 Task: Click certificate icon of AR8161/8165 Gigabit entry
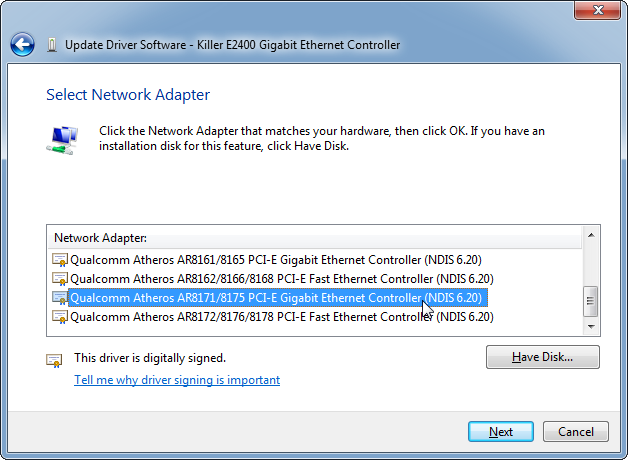click(60, 260)
